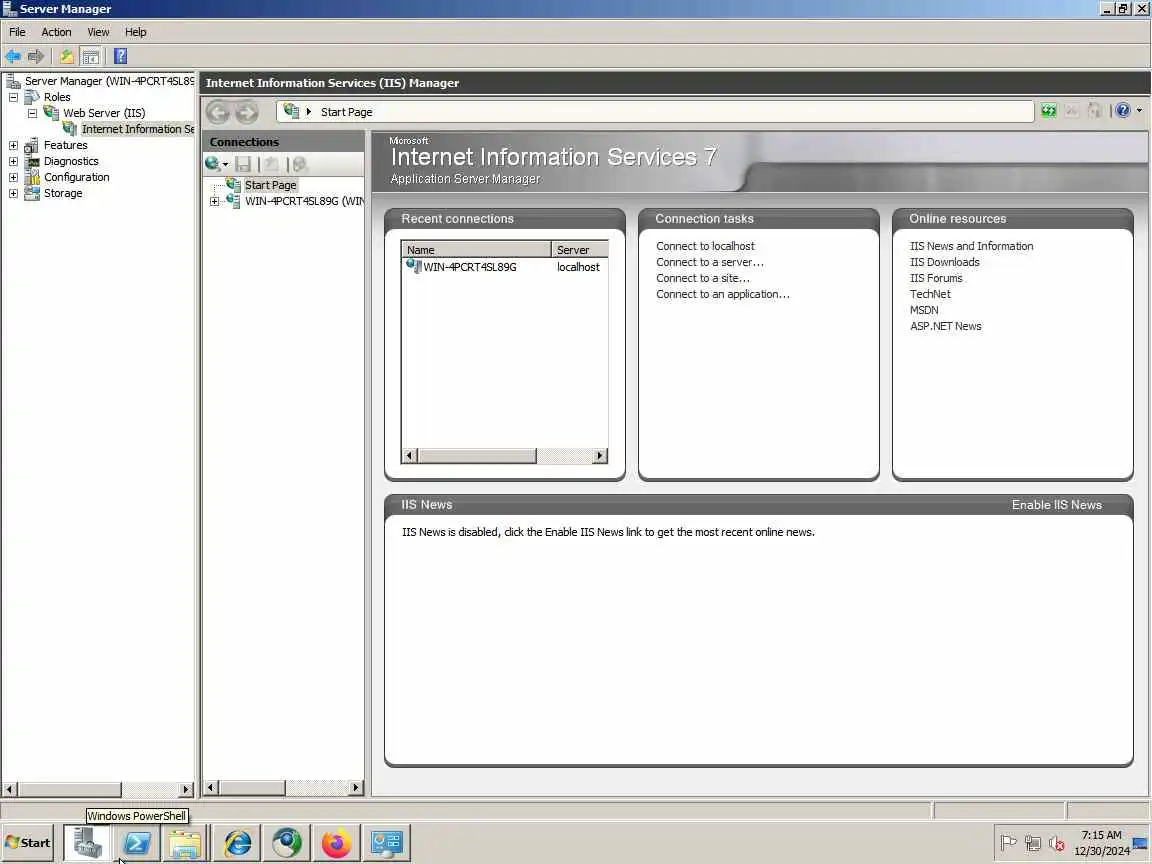The width and height of the screenshot is (1152, 864).
Task: Select Internet Information Services tree item
Action: (x=137, y=129)
